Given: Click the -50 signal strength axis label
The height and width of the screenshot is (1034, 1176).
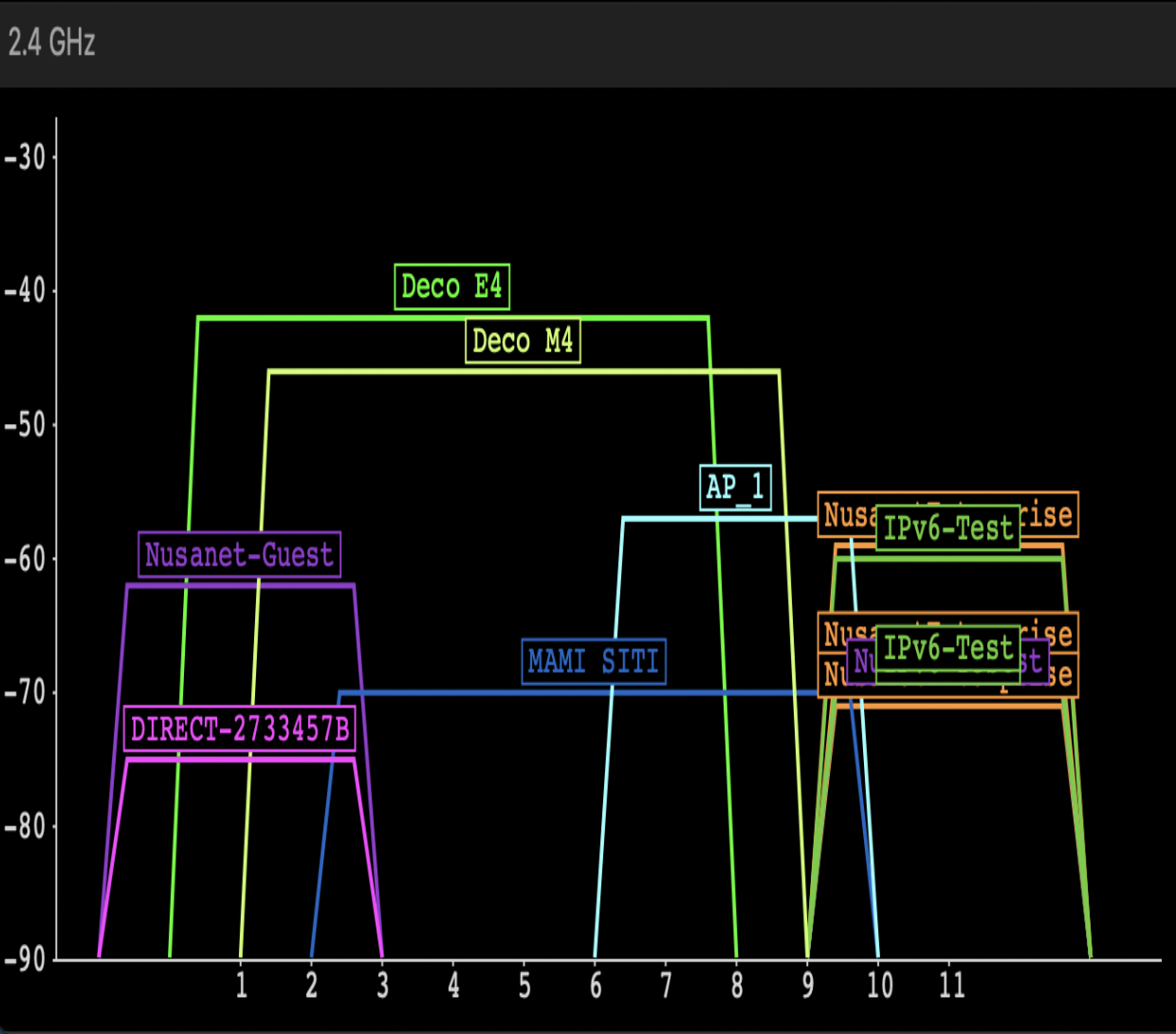Looking at the screenshot, I should pyautogui.click(x=26, y=425).
